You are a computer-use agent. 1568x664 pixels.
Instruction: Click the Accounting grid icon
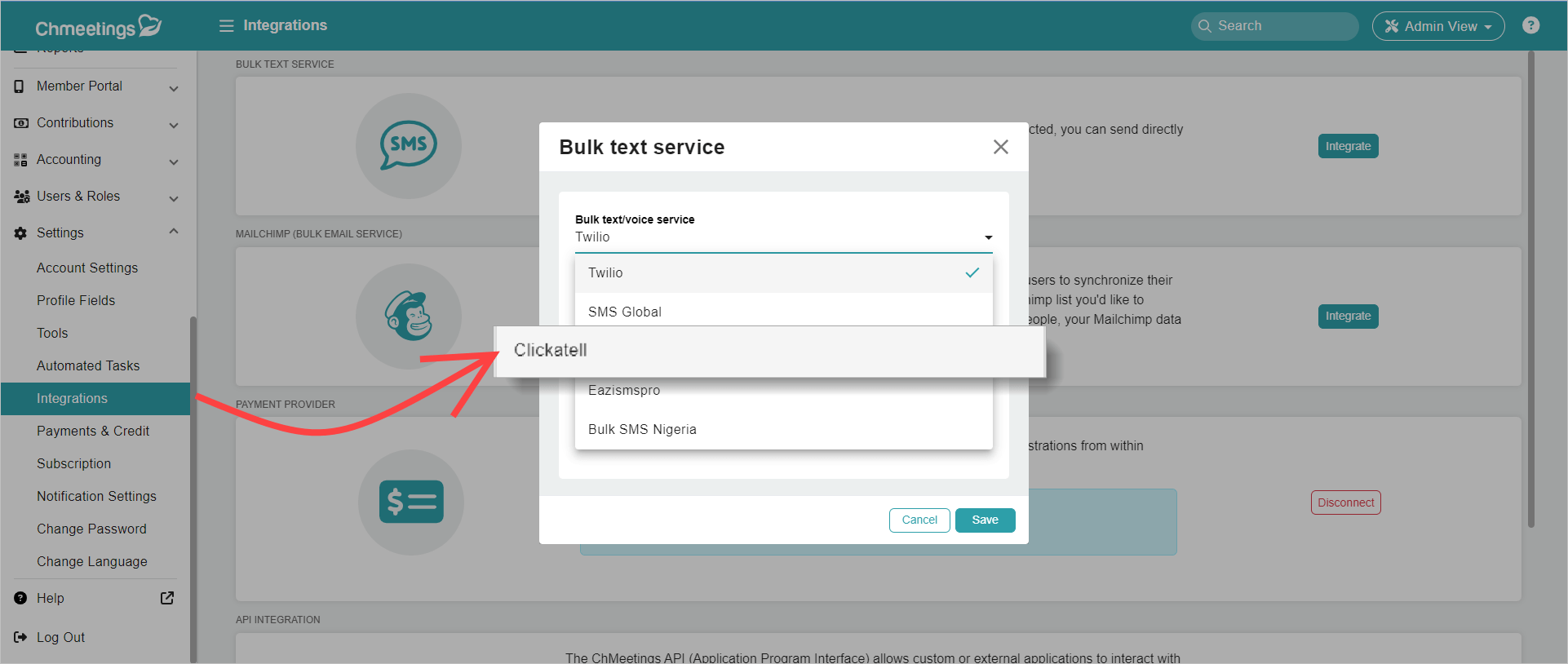20,160
